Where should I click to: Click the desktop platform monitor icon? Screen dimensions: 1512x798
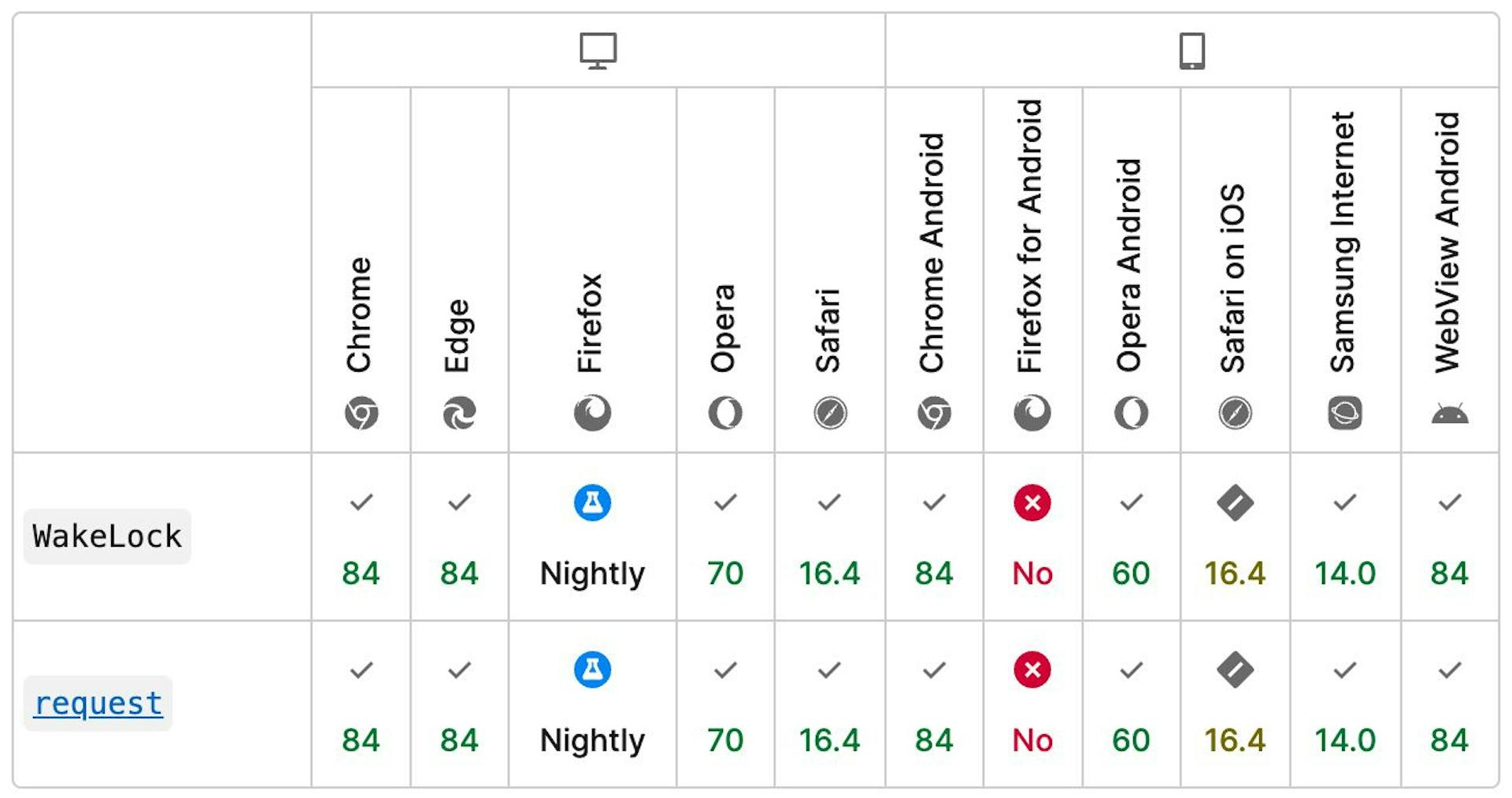pyautogui.click(x=598, y=51)
